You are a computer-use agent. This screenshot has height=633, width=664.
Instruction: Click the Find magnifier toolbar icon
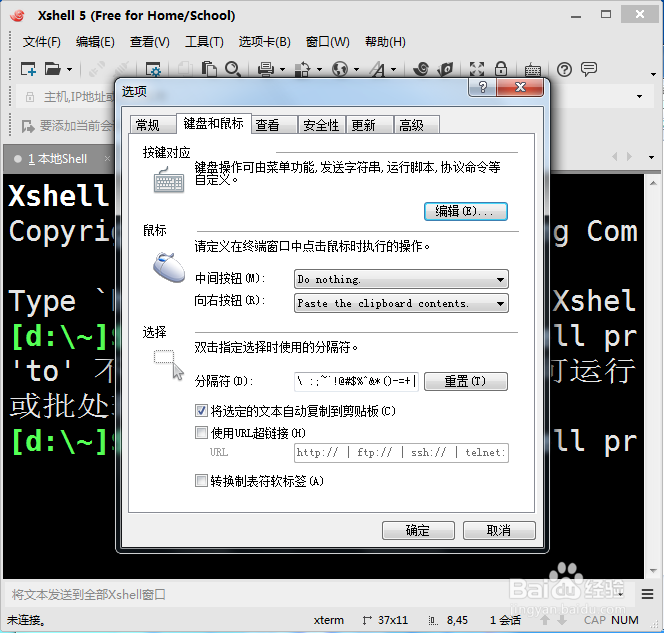(233, 69)
